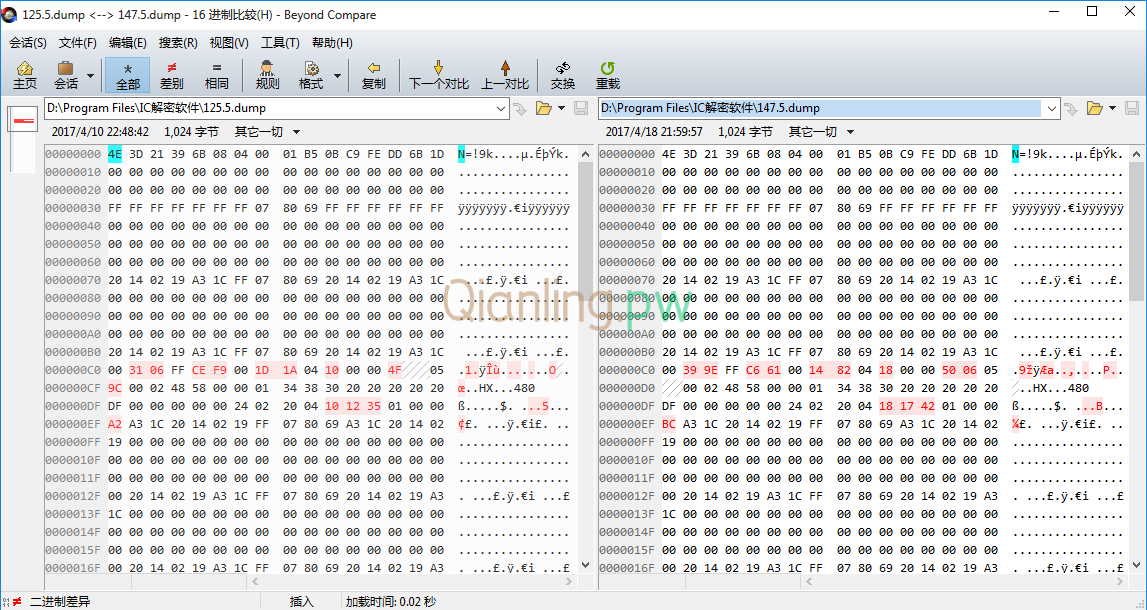Expand the left file path dropdown

[x=501, y=108]
